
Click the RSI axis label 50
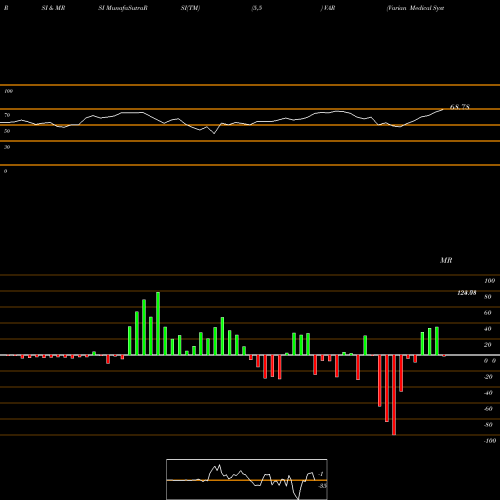click(7, 131)
